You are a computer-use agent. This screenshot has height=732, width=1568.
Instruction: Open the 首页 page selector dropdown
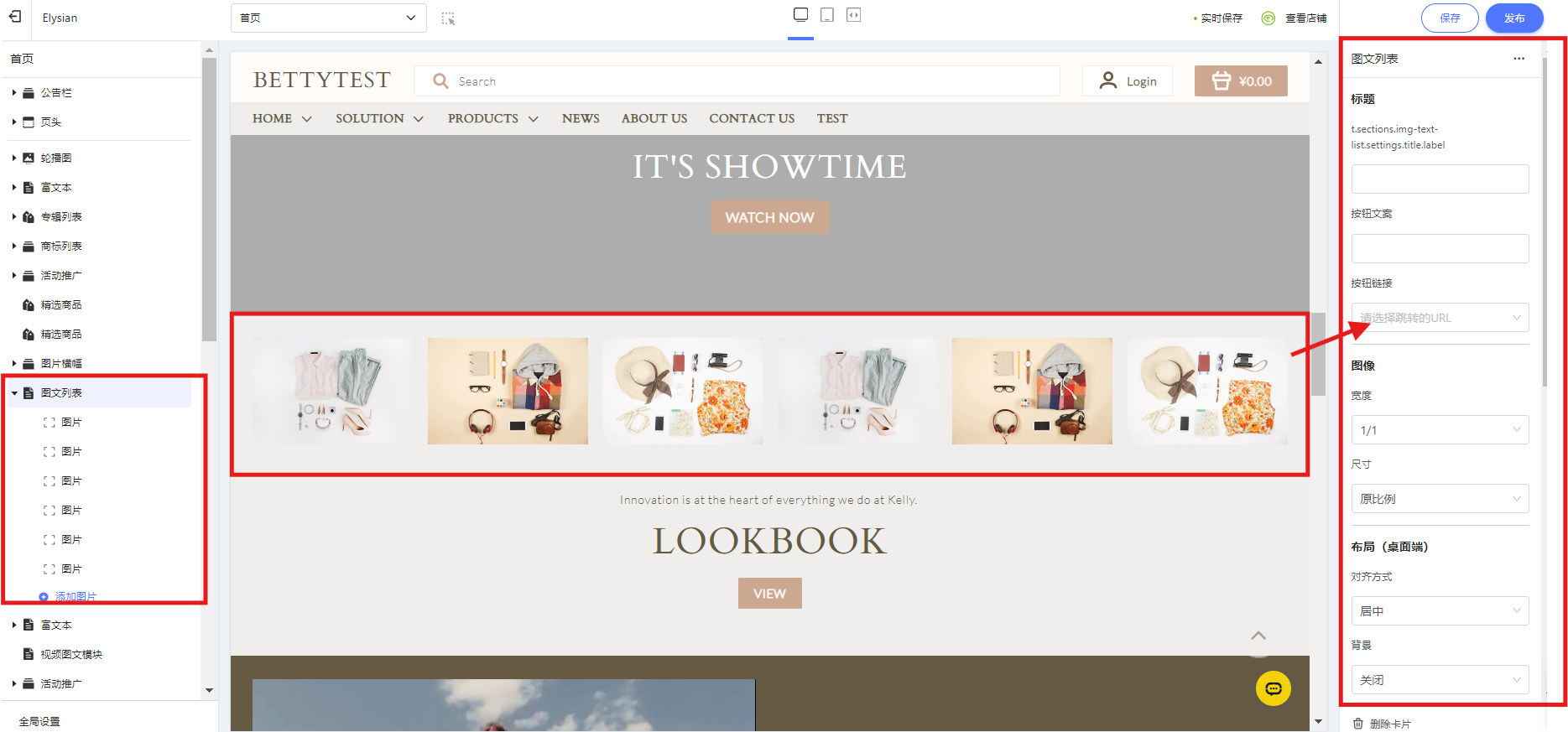(x=328, y=18)
